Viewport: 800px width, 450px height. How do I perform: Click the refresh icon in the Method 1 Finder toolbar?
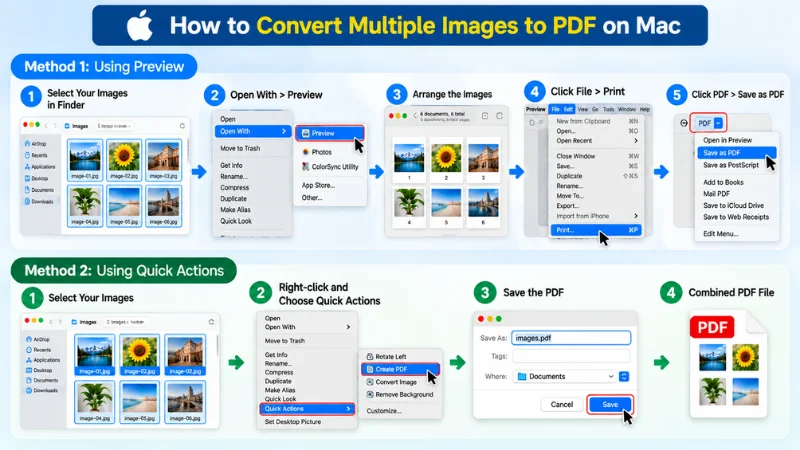point(182,126)
